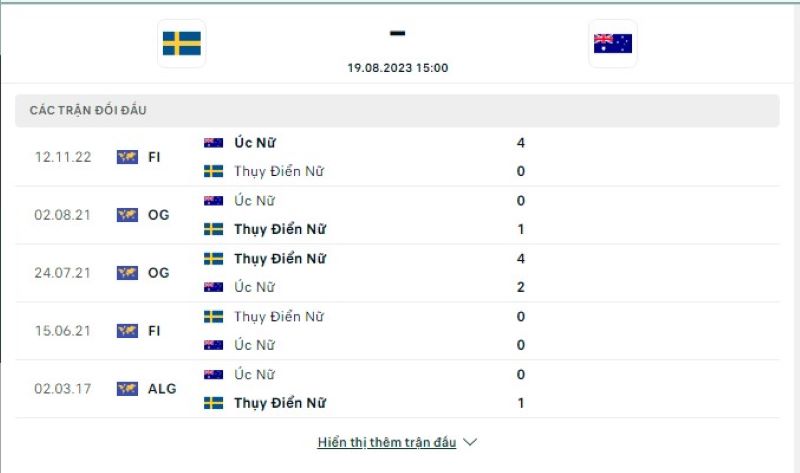
Task: Open "Hiển thị thêm trận đấu" link
Action: click(x=386, y=442)
